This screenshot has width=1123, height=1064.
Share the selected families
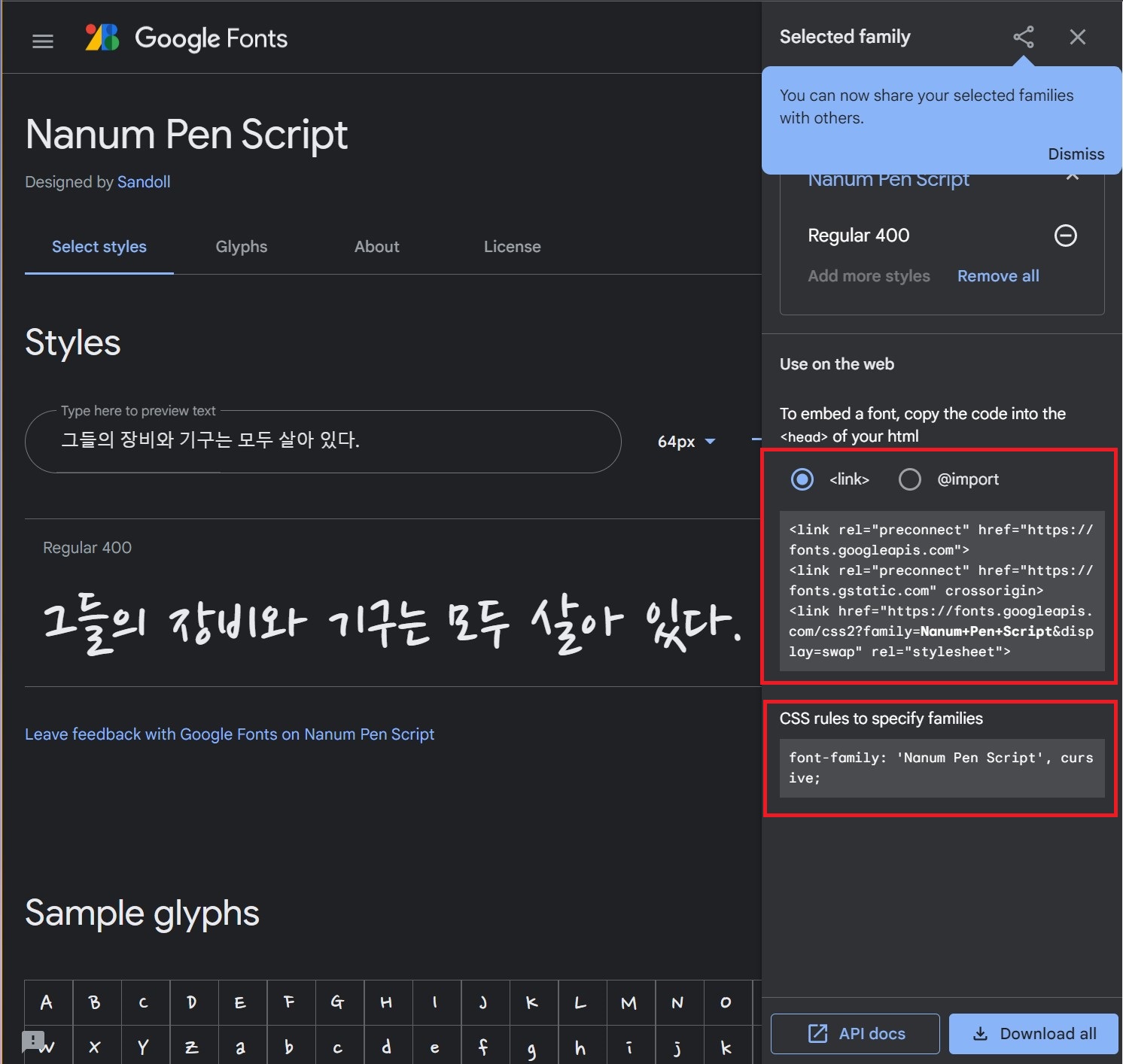coord(1023,37)
